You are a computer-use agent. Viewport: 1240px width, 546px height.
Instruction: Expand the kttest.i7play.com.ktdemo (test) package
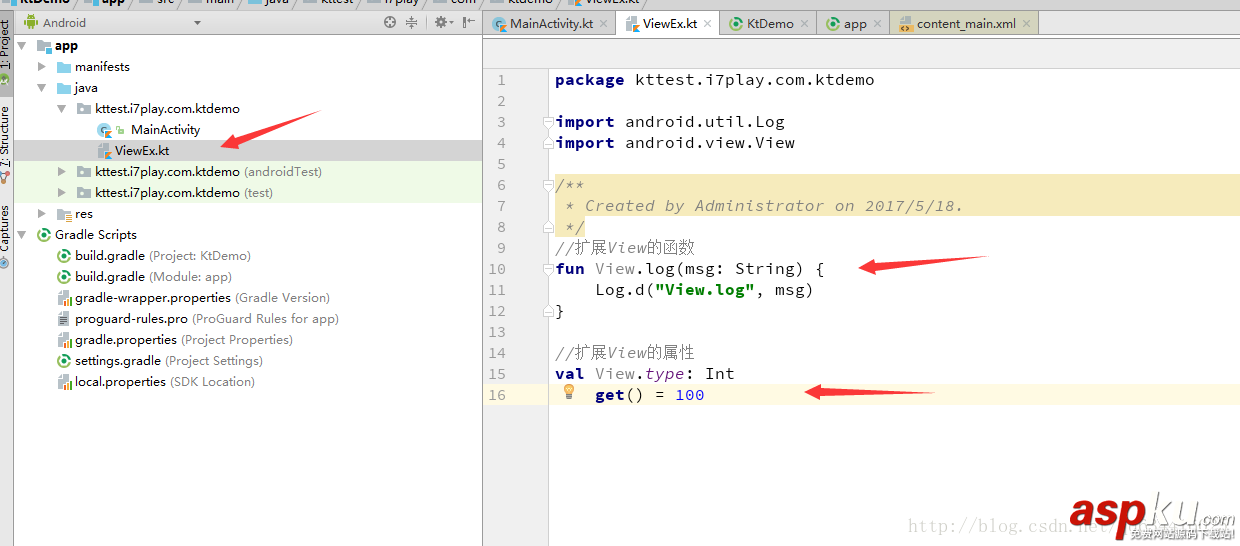point(62,193)
